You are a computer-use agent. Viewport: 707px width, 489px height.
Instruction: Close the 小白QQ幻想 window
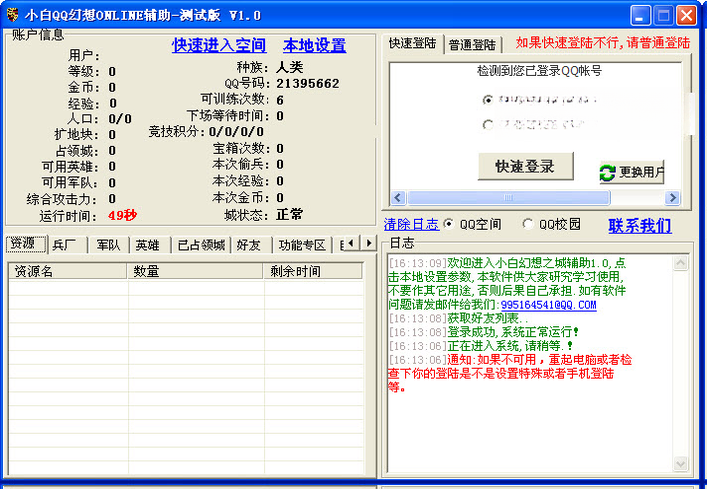[687, 16]
